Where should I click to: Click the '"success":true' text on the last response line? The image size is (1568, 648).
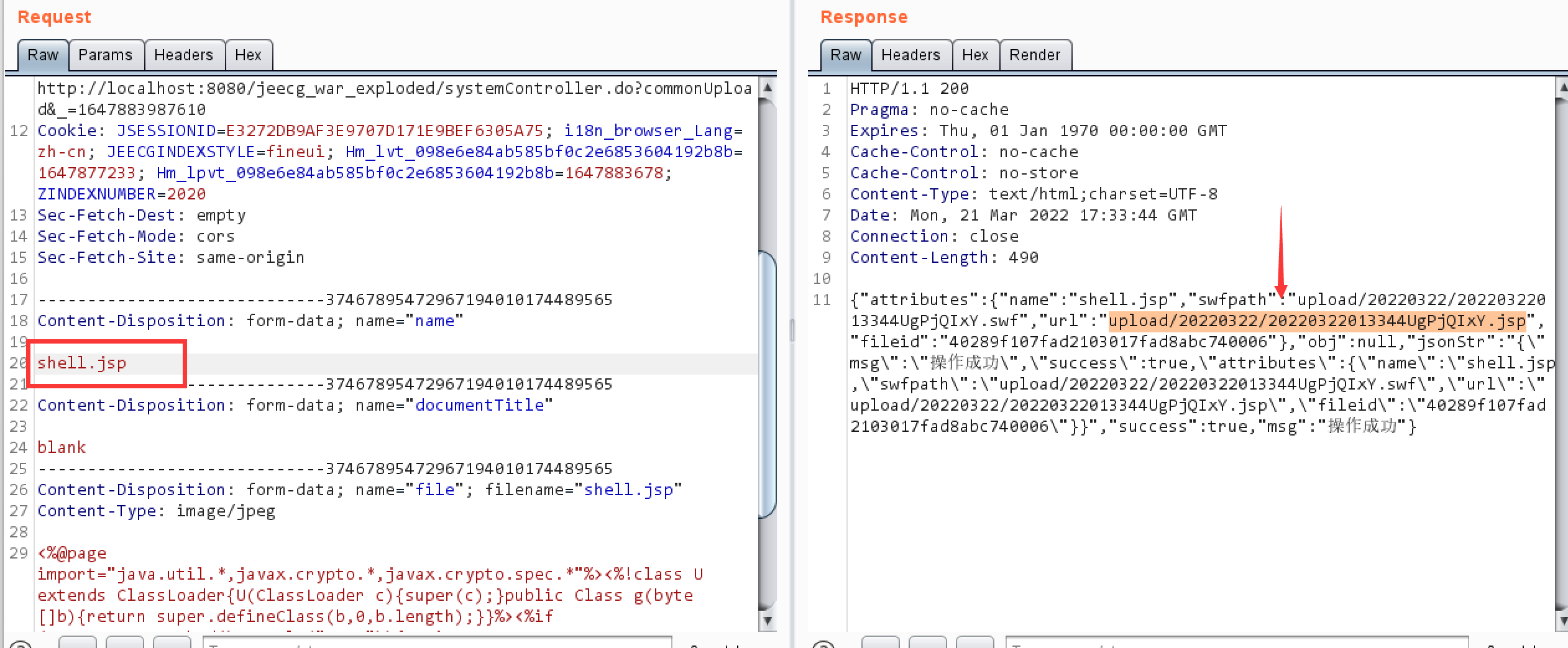(x=1183, y=426)
